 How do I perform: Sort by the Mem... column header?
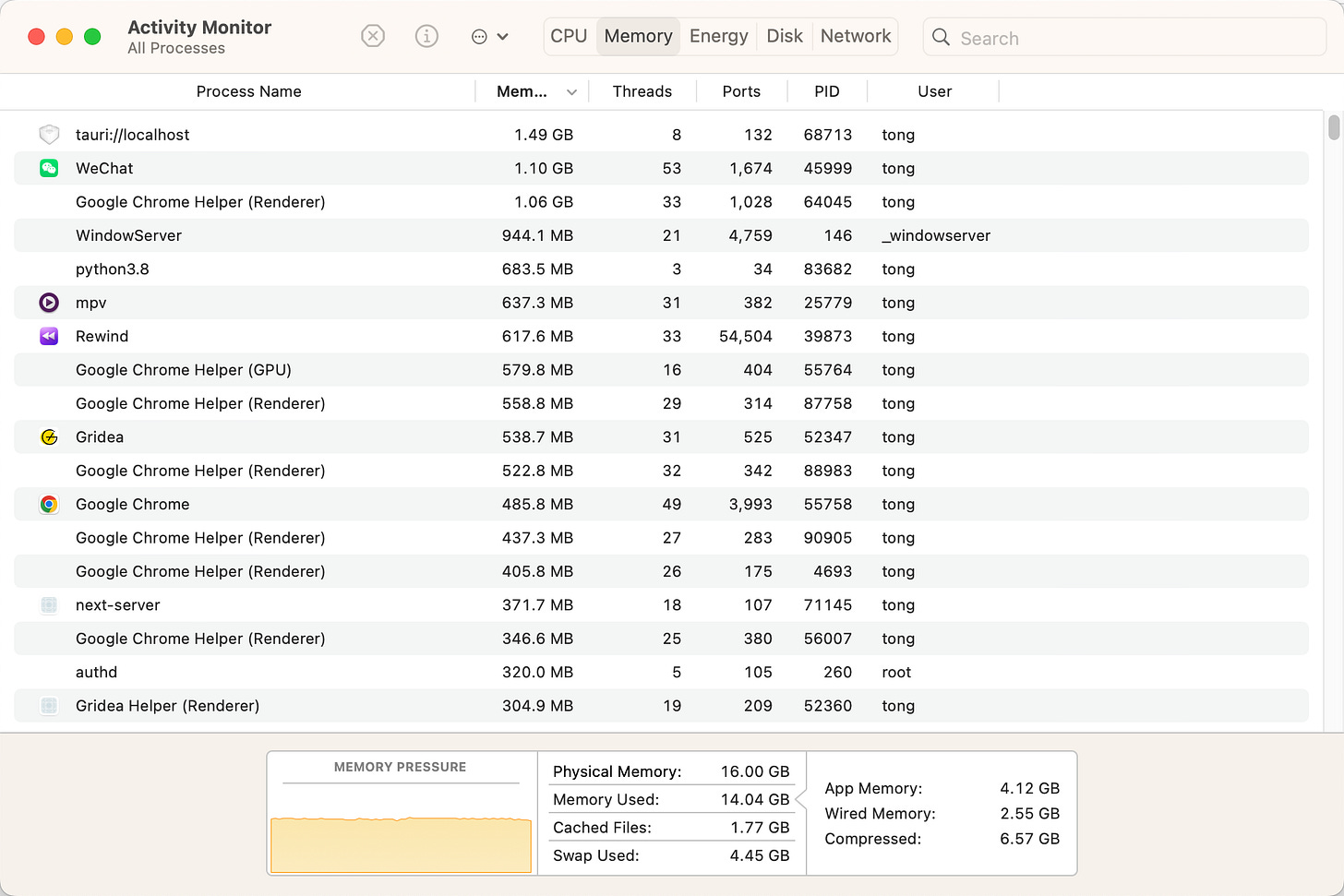tap(522, 91)
